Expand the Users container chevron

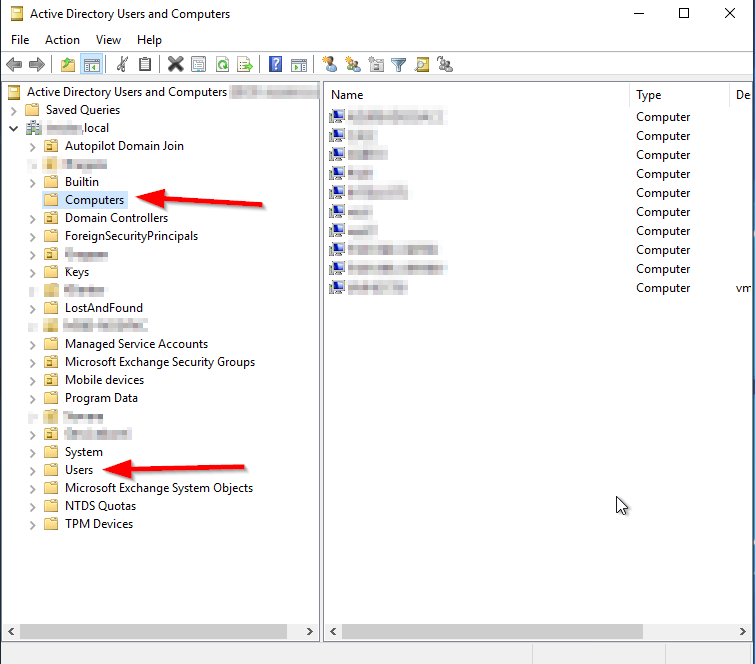[x=32, y=470]
